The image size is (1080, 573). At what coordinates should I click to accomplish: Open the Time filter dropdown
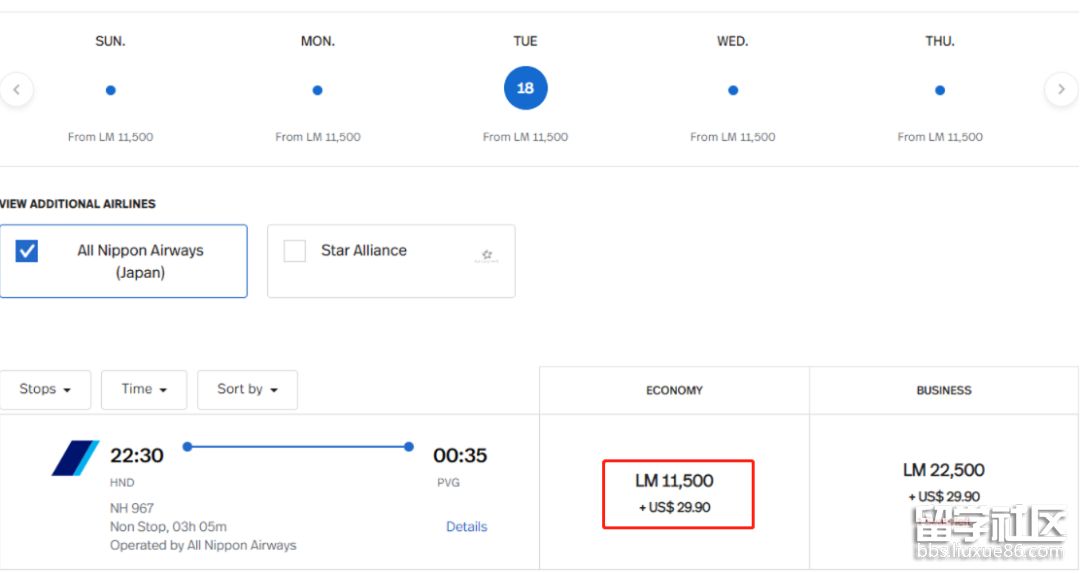[144, 390]
